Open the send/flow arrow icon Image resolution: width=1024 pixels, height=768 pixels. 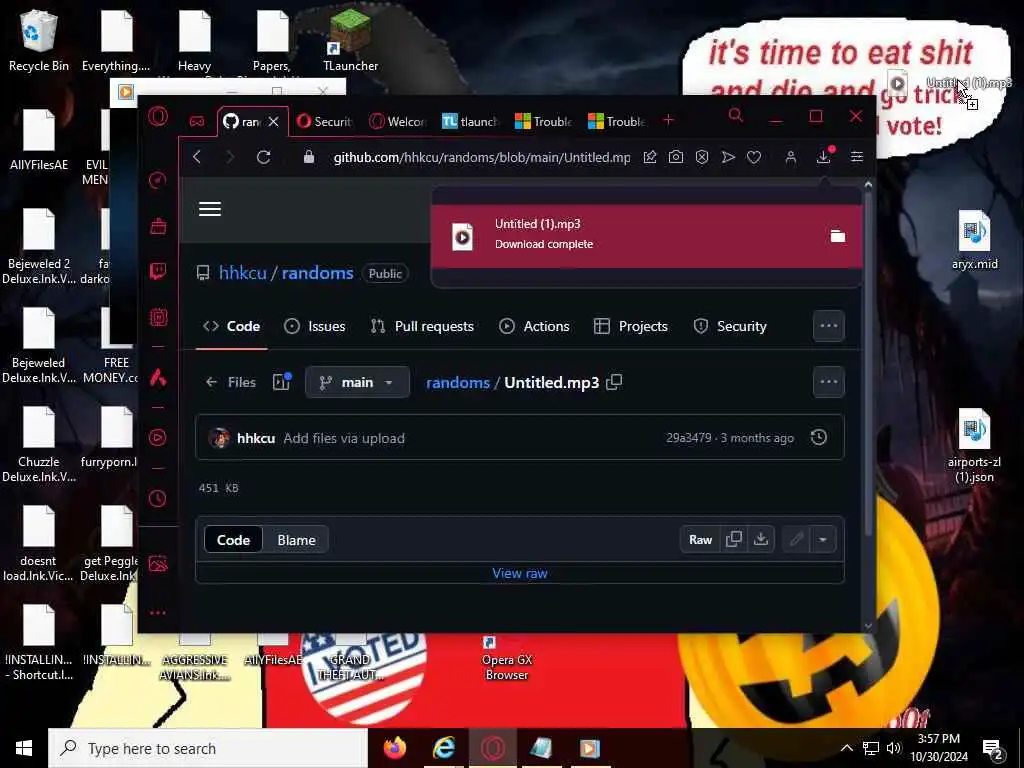(728, 157)
